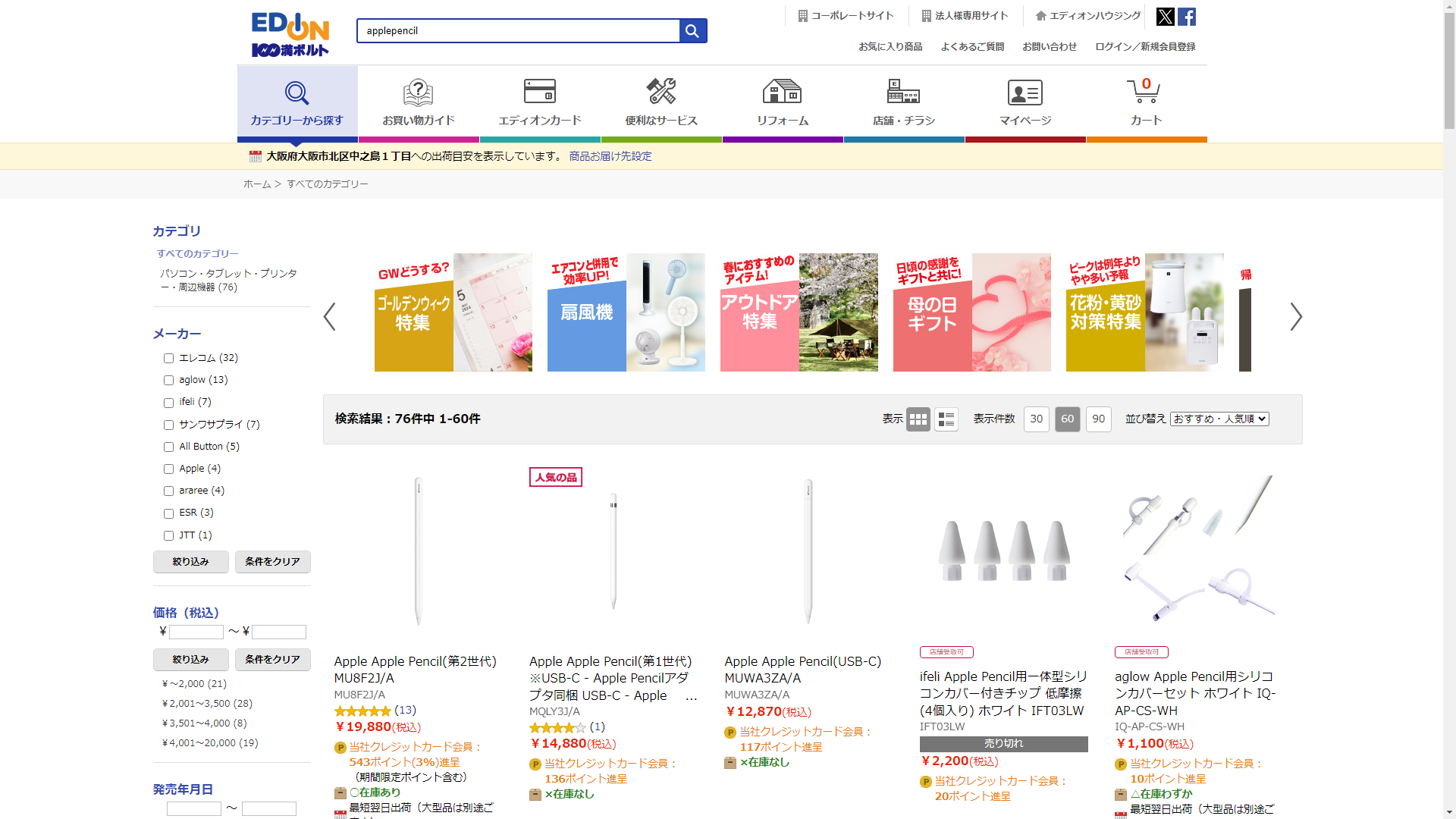Screen dimensions: 1456x819
Task: Enable the Apple manufacturer checkbox
Action: (168, 469)
